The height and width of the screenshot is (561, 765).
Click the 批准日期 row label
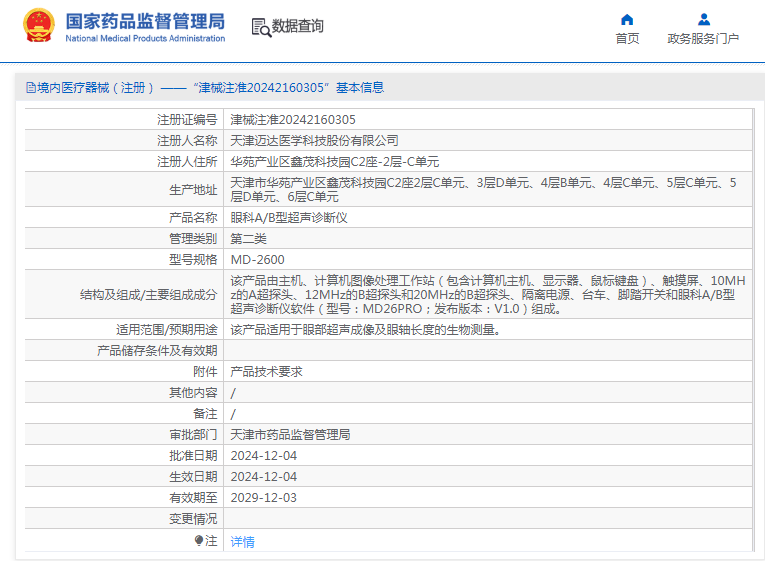193,456
